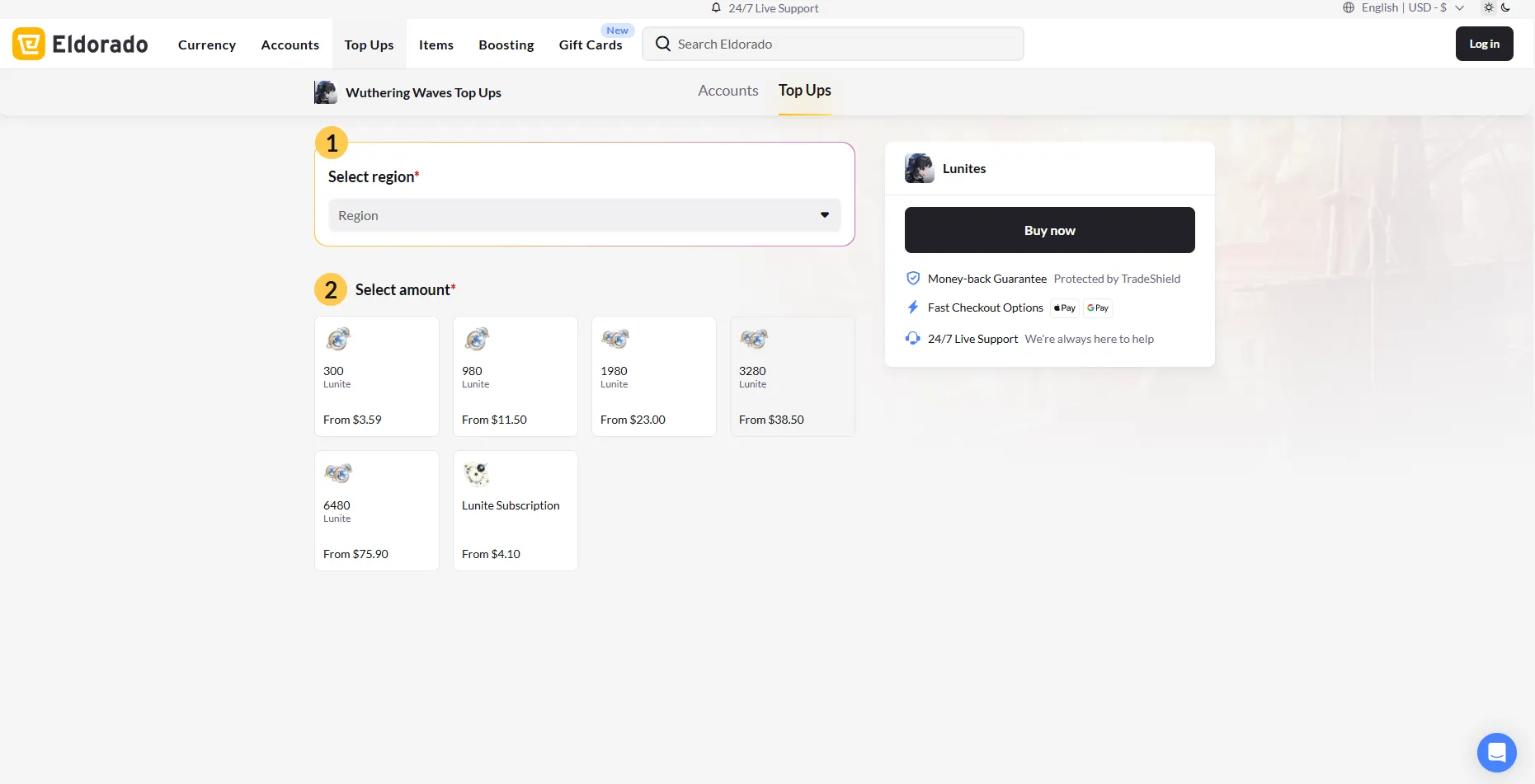Screen dimensions: 1535x784
Task: Click the Google Pay badge
Action: pyautogui.click(x=1098, y=308)
